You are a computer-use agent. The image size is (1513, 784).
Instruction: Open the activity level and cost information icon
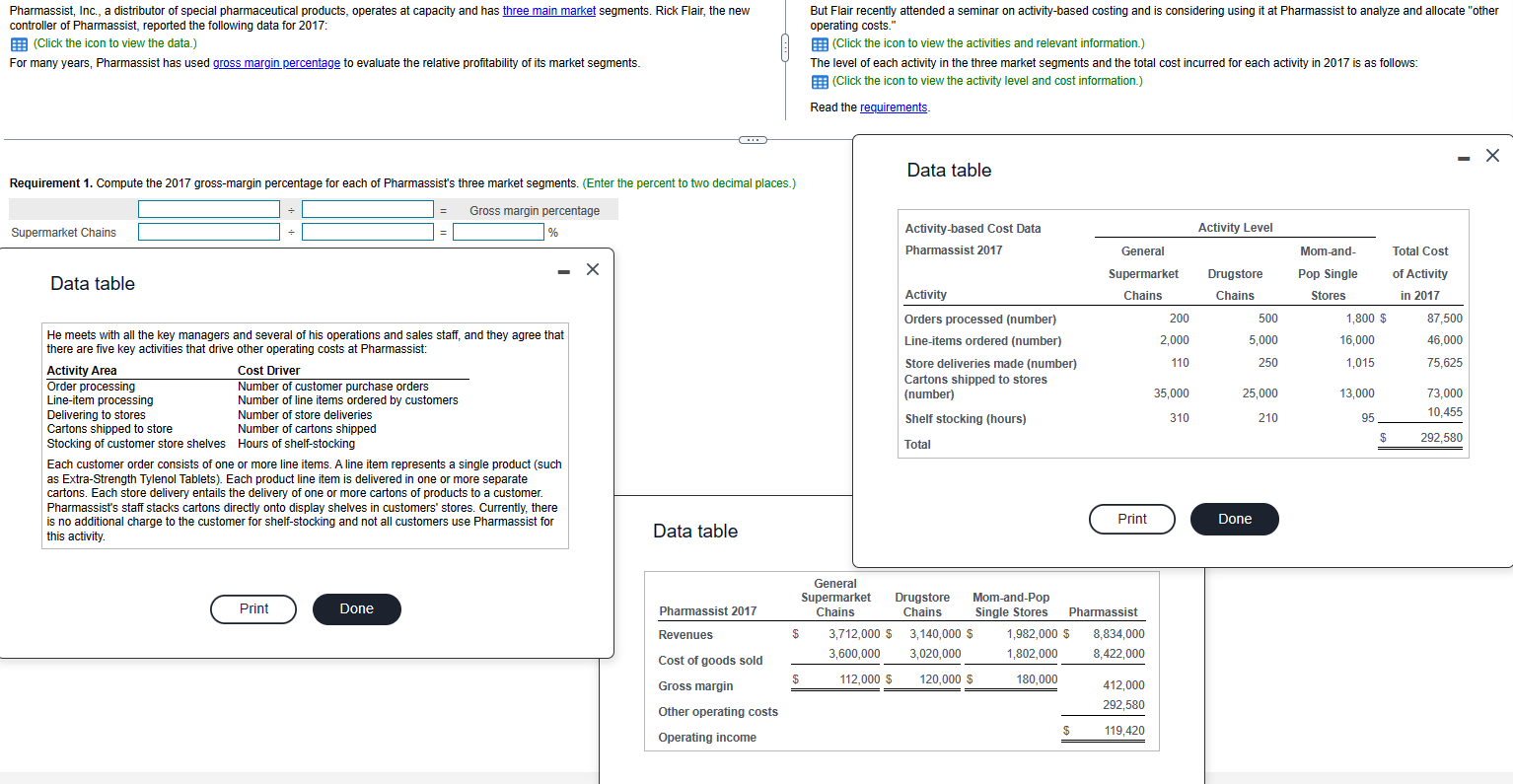click(820, 82)
